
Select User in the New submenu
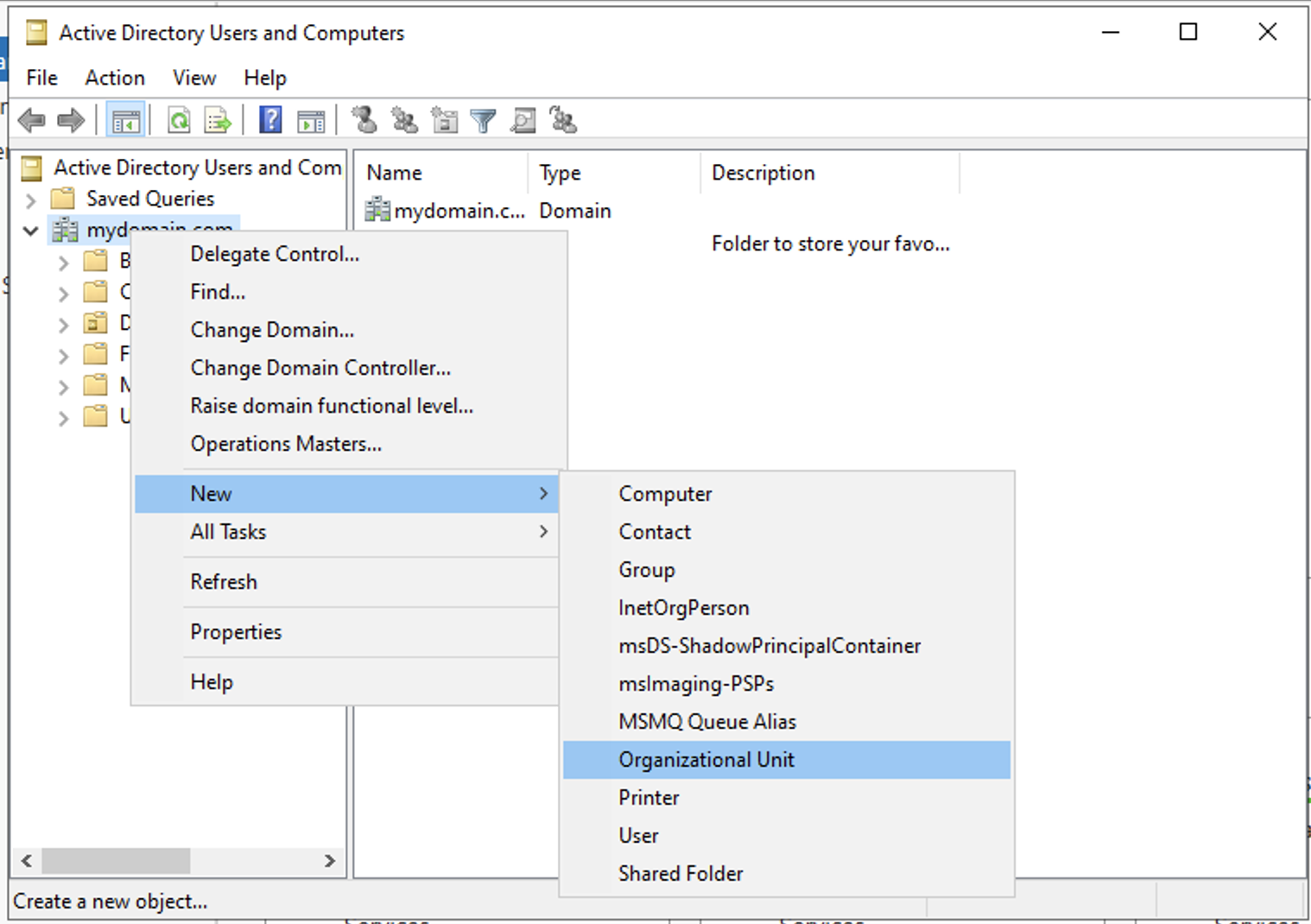787,836
